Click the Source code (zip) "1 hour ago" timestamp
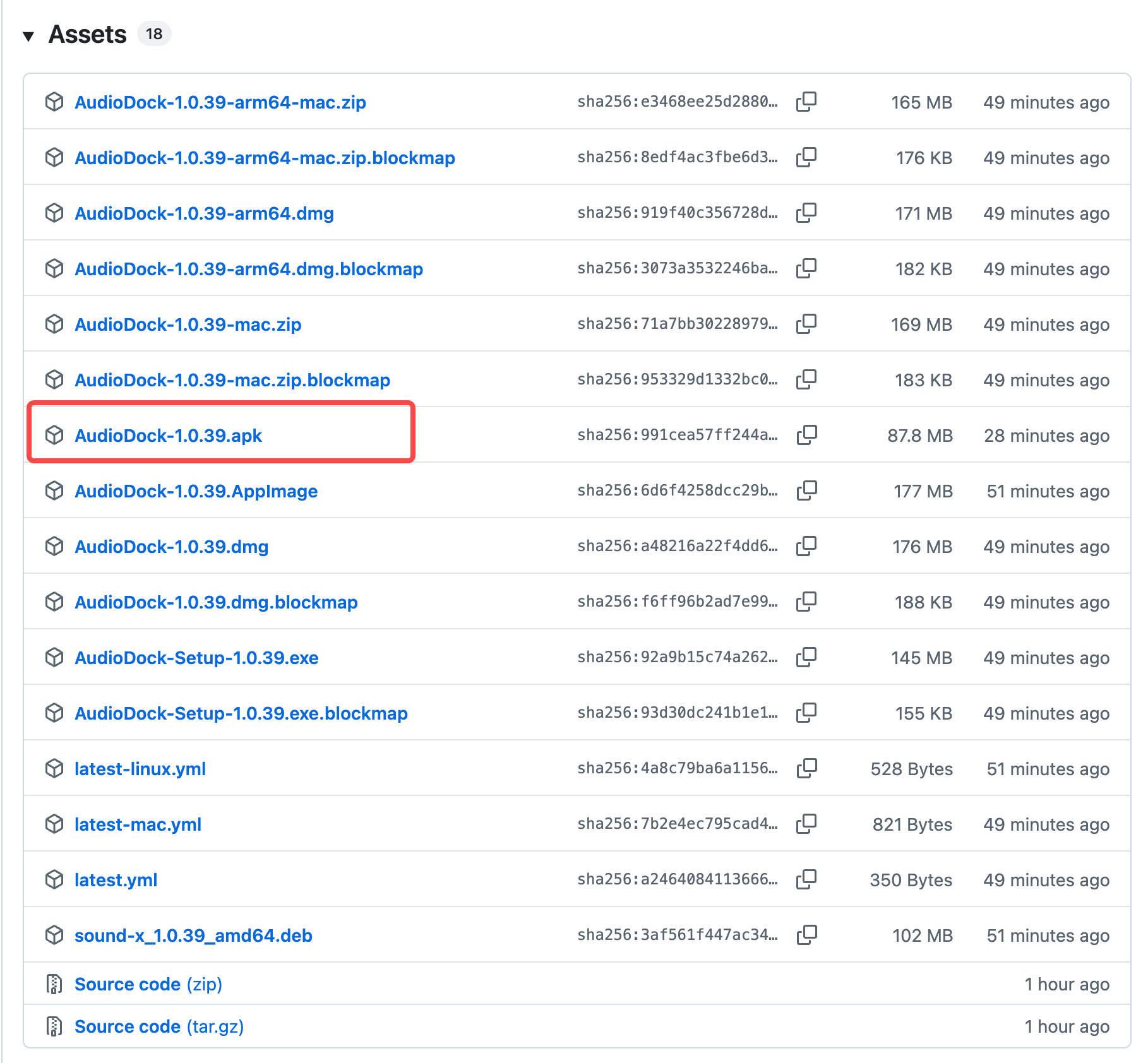This screenshot has width=1148, height=1063. pos(1067,984)
